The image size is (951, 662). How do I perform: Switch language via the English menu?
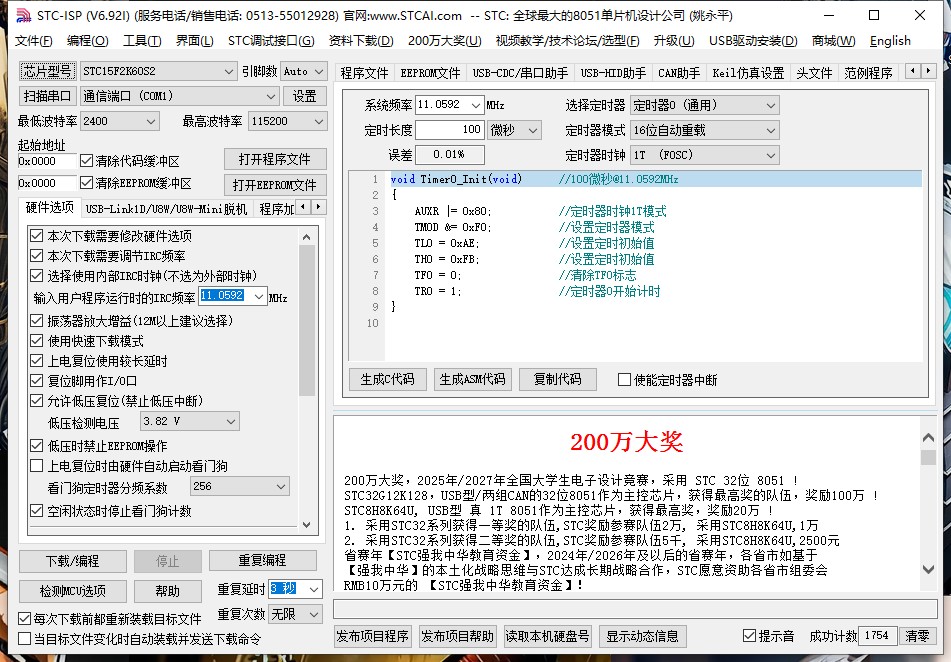(x=890, y=41)
